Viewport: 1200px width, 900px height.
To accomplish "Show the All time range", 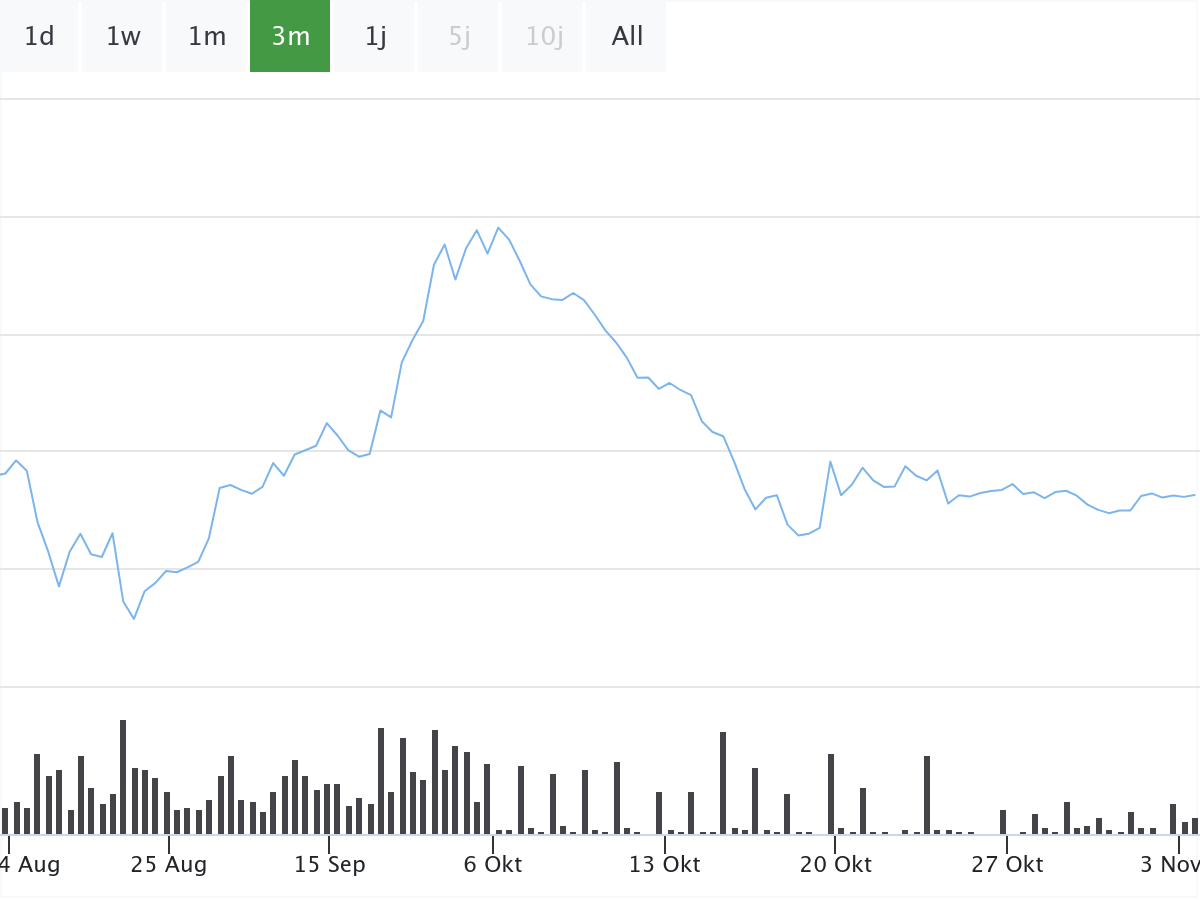I will [627, 37].
